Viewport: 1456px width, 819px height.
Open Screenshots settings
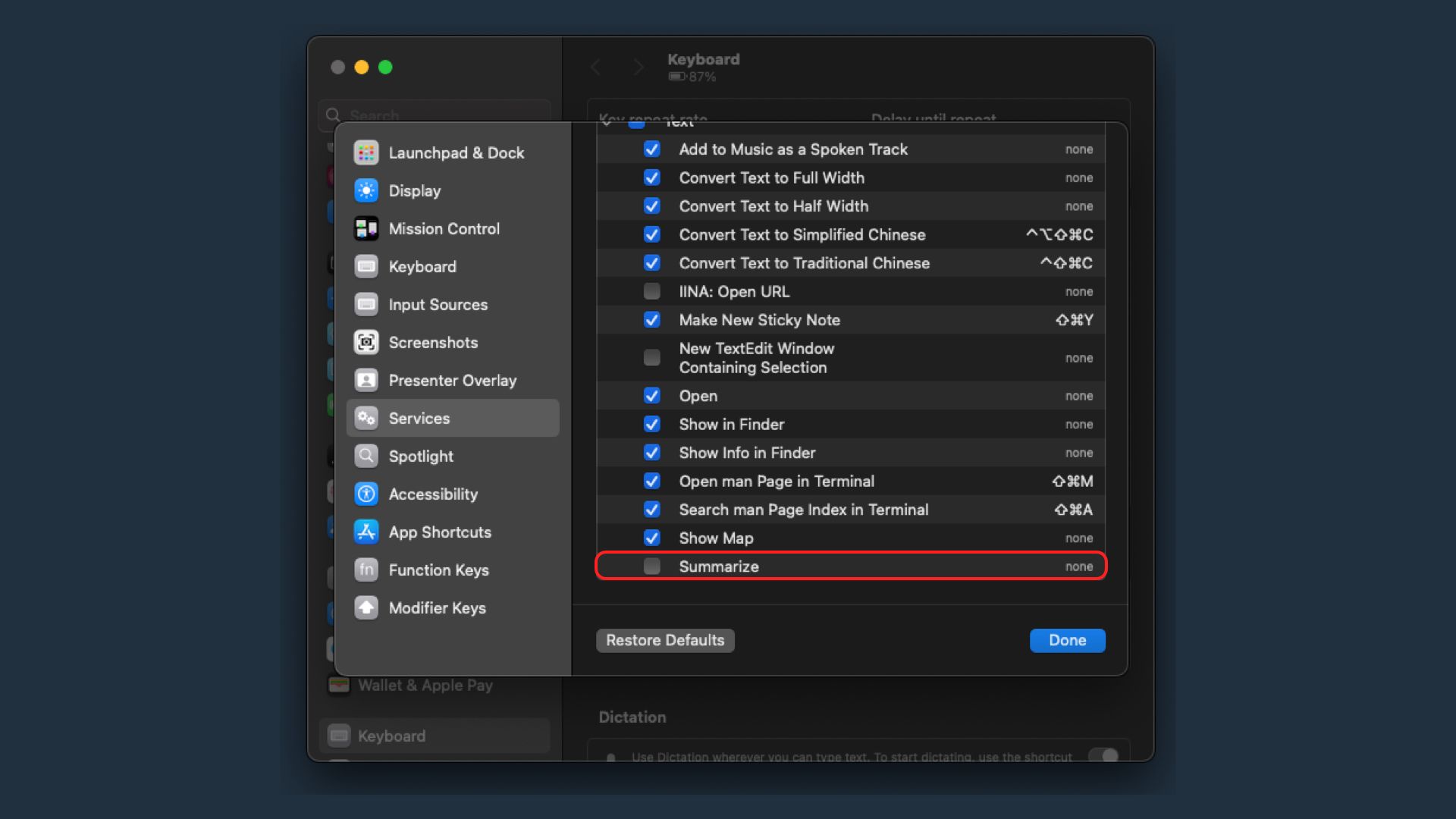pyautogui.click(x=433, y=342)
